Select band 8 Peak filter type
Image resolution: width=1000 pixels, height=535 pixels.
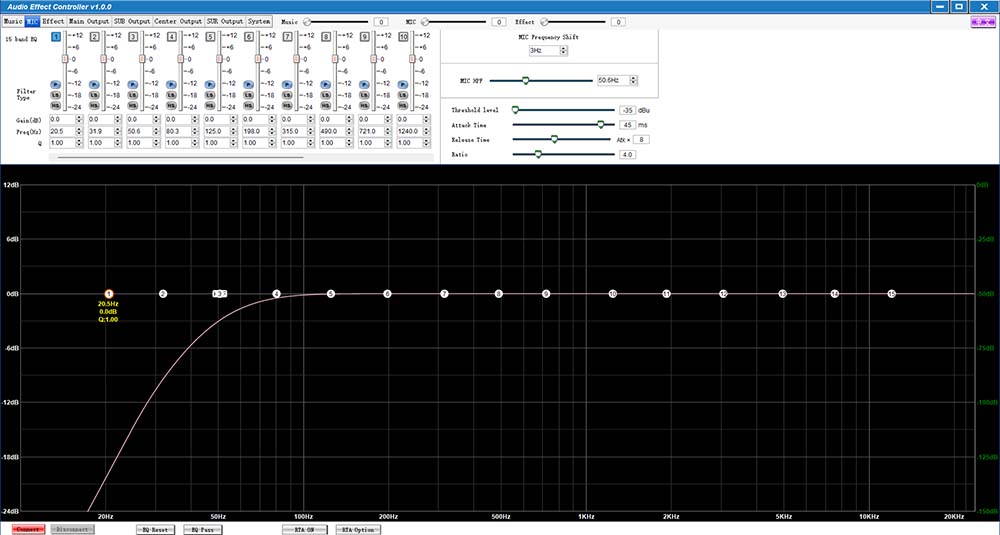326,84
